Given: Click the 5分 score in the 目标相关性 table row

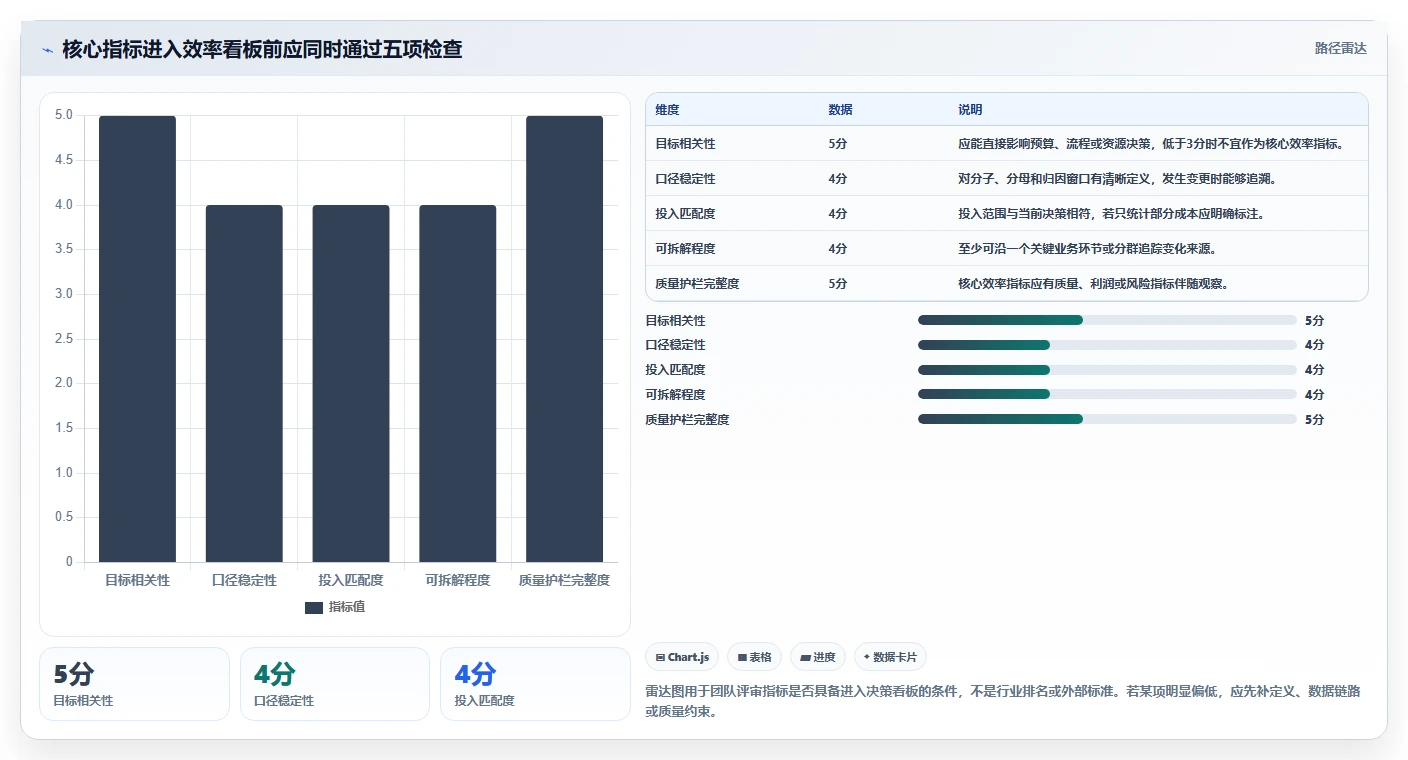Looking at the screenshot, I should click(x=838, y=144).
